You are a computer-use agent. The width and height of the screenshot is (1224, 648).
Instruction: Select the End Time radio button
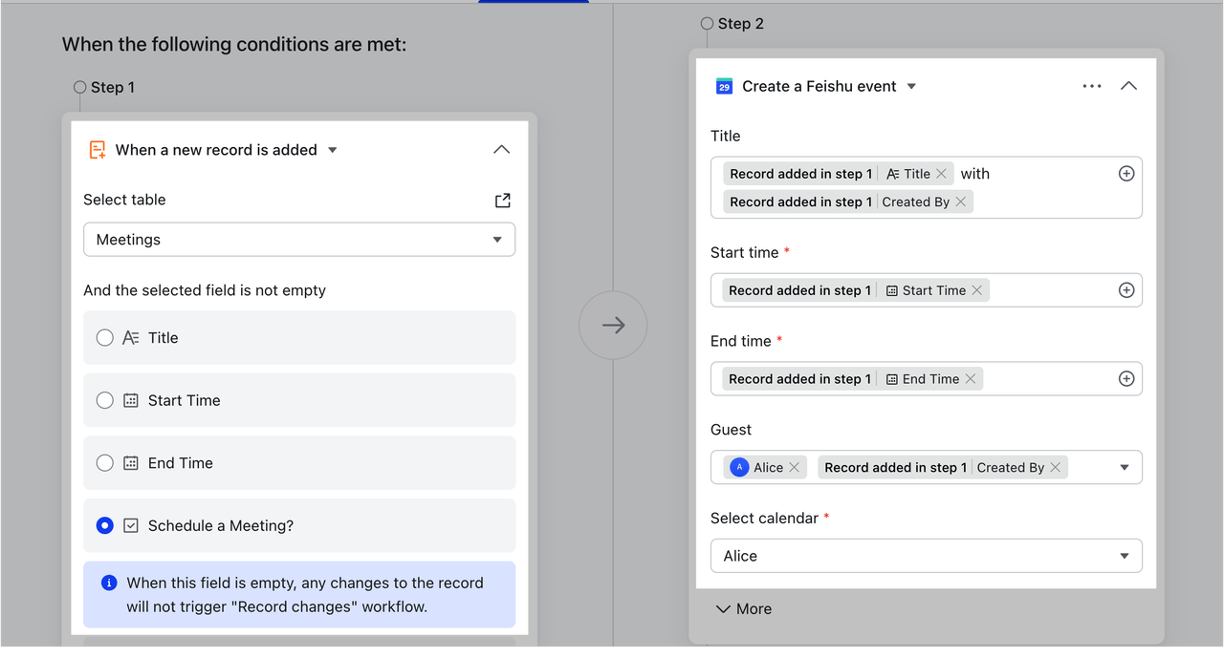[105, 463]
